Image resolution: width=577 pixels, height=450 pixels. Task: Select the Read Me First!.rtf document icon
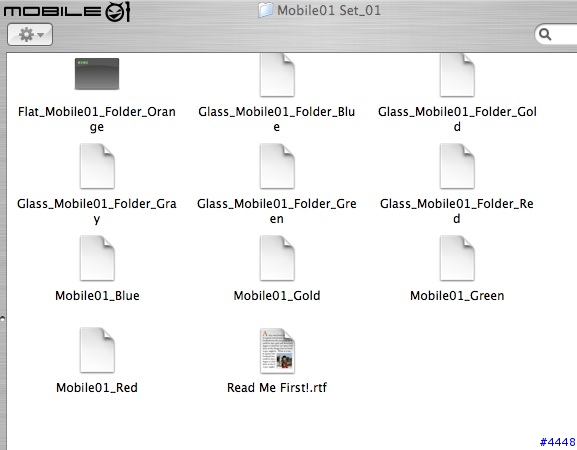[277, 351]
